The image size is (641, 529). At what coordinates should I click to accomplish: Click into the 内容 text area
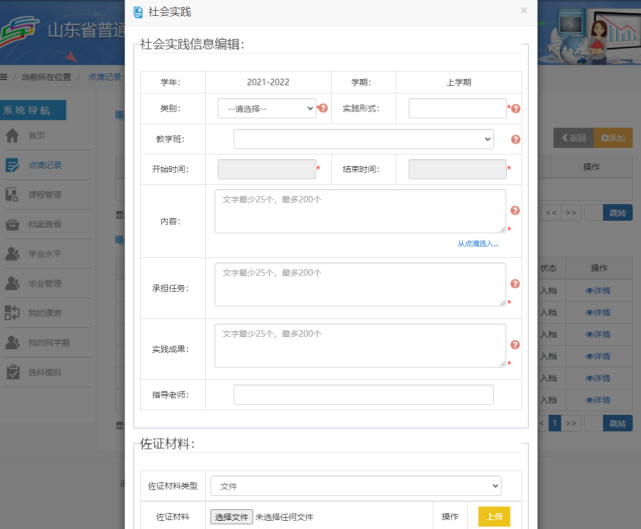(x=360, y=211)
